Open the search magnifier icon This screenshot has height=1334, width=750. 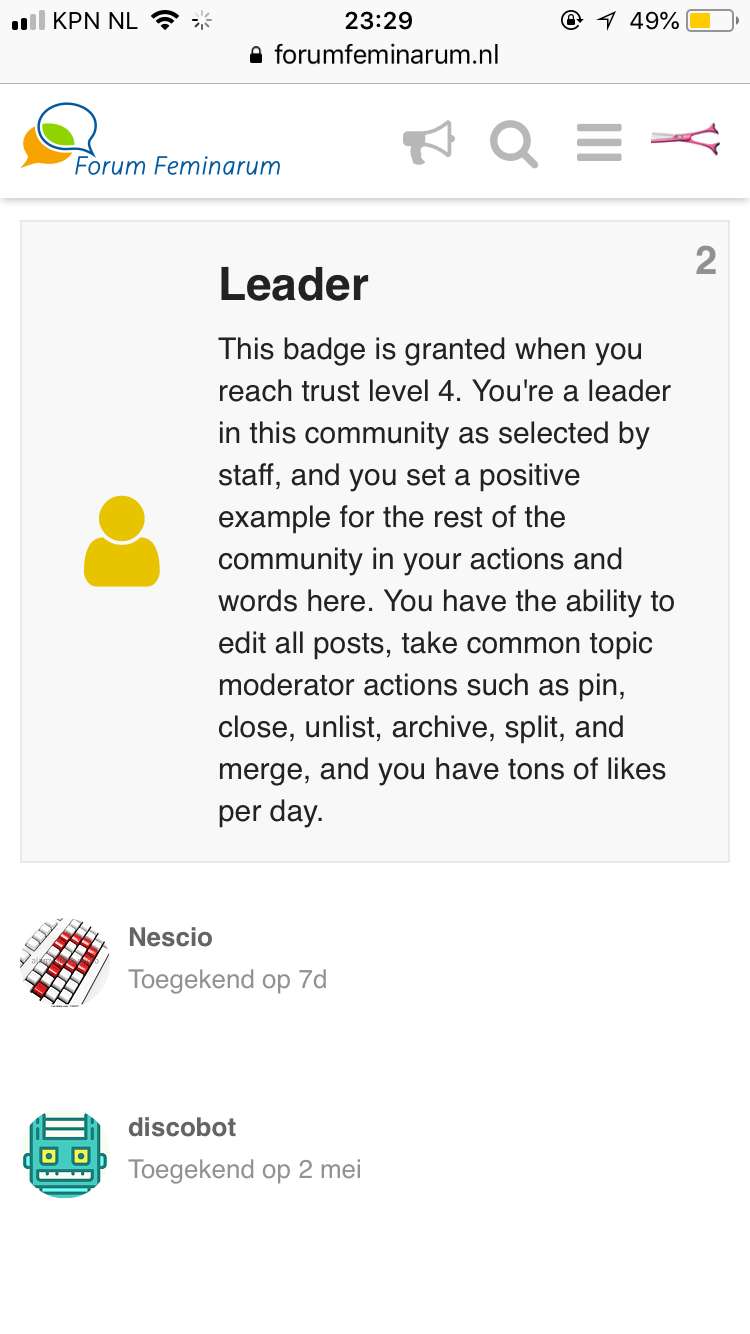pos(514,143)
